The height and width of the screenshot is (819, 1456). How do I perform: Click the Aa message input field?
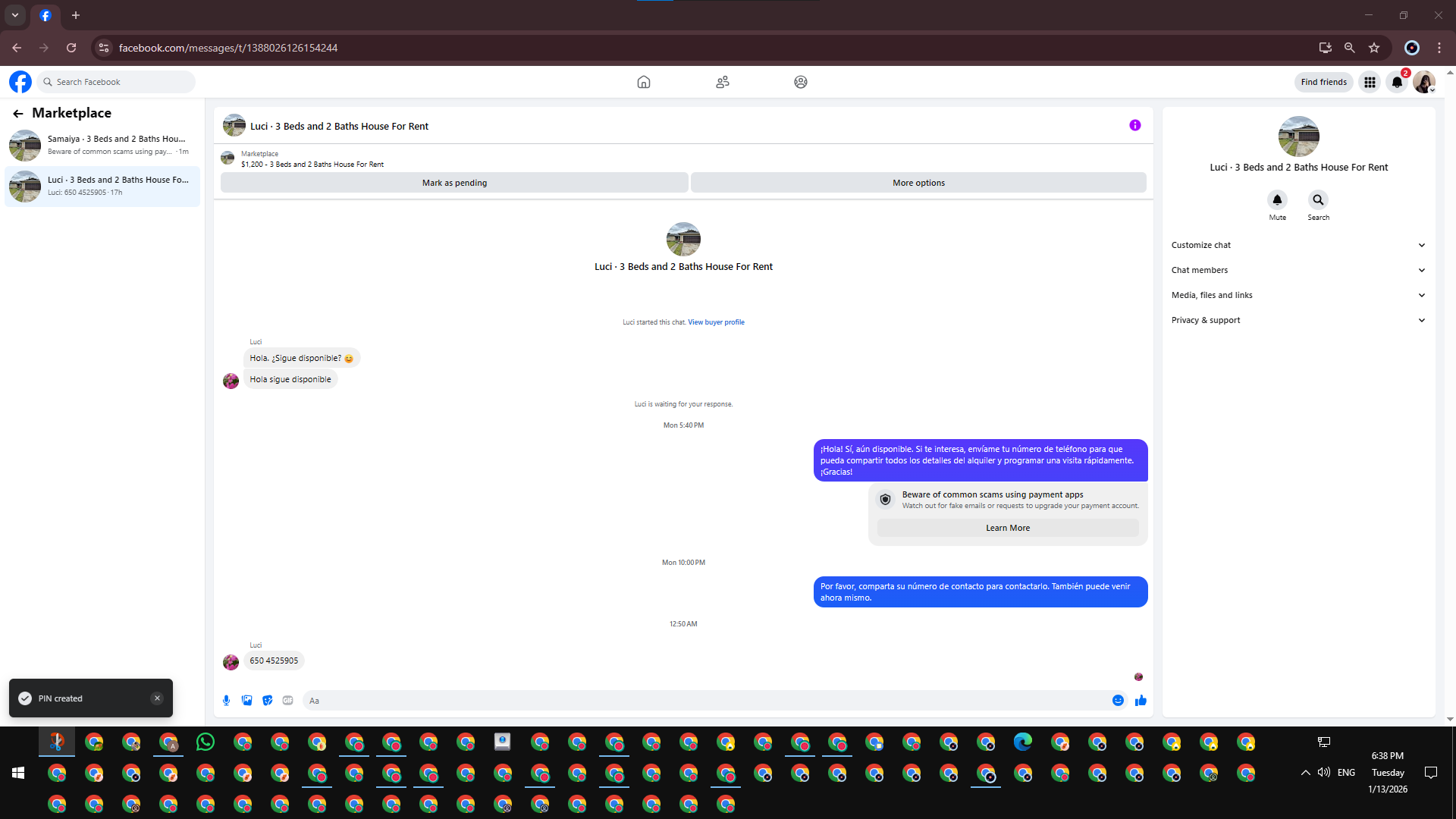[705, 701]
